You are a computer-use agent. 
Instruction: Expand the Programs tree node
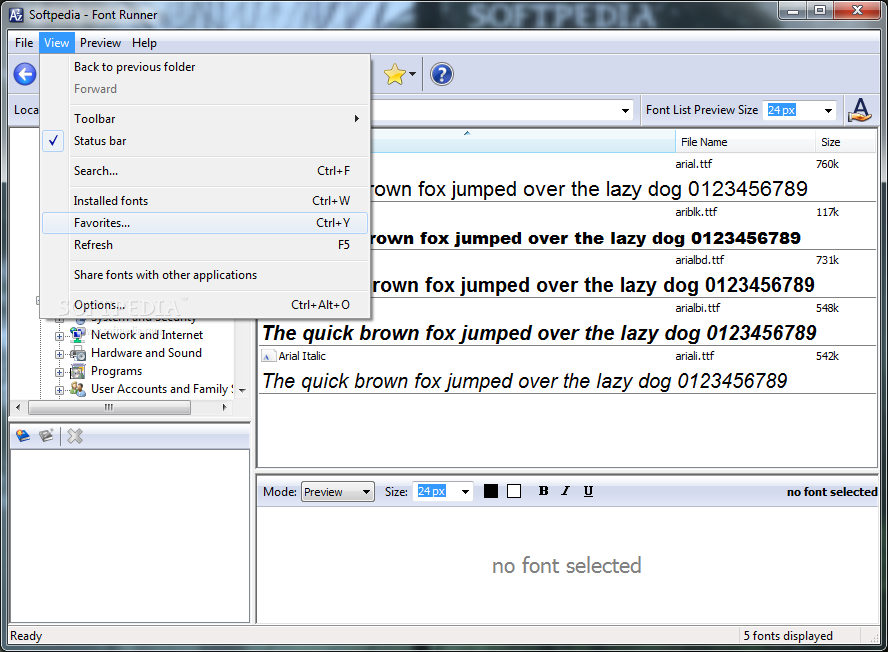(59, 372)
